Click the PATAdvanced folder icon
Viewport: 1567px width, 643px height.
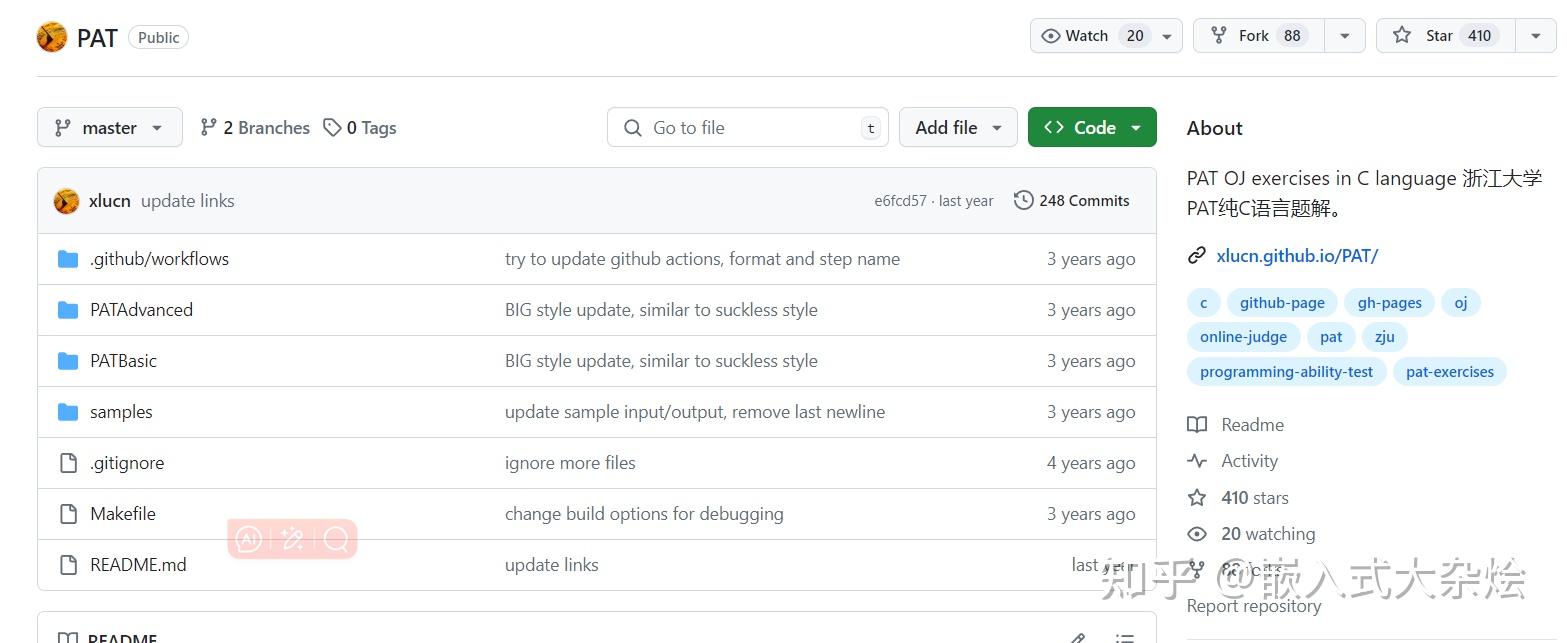(x=68, y=310)
